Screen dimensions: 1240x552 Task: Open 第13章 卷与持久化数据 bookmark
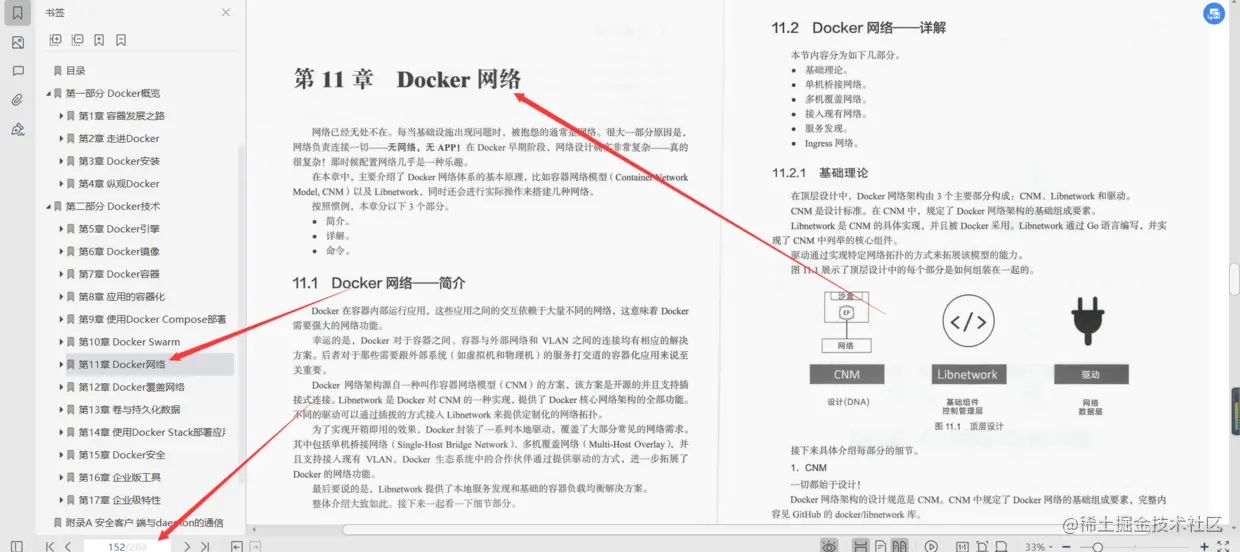pyautogui.click(x=129, y=410)
